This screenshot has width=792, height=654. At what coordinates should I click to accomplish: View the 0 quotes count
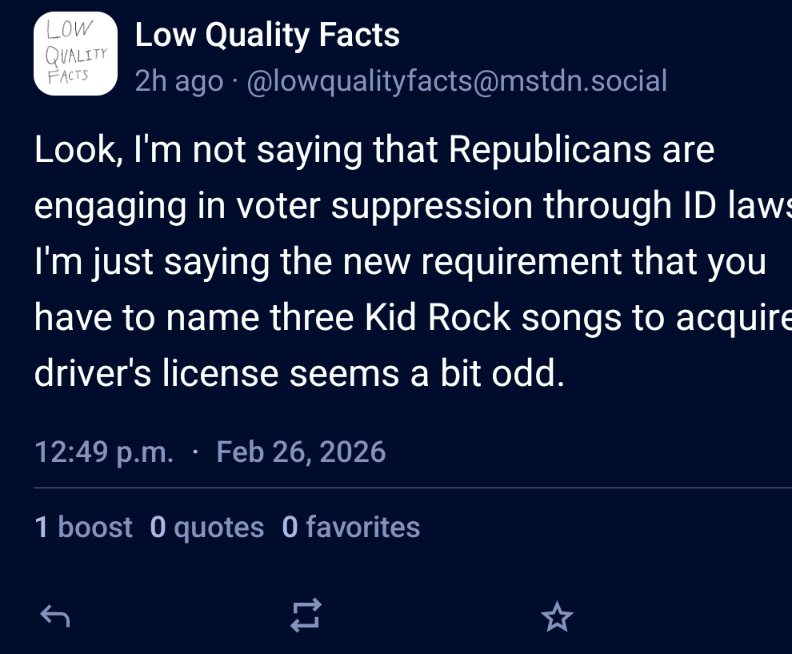pyautogui.click(x=207, y=527)
